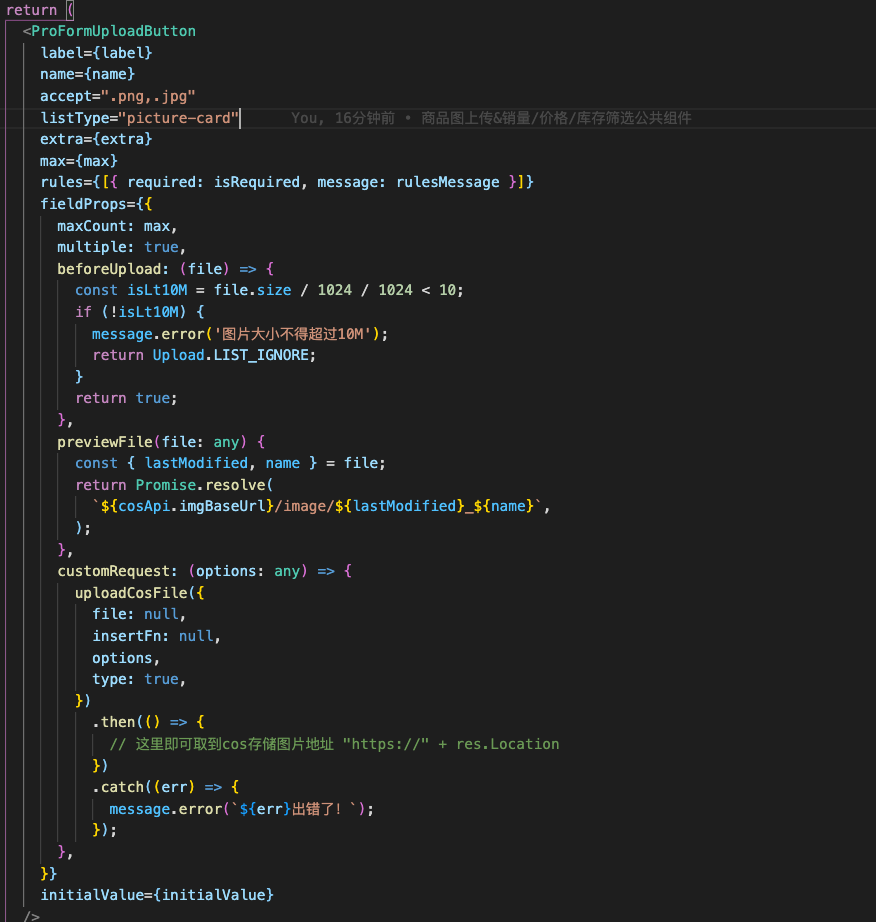Viewport: 876px width, 922px height.
Task: Click Upload.LIST_IGNORE return value
Action: click(x=230, y=355)
